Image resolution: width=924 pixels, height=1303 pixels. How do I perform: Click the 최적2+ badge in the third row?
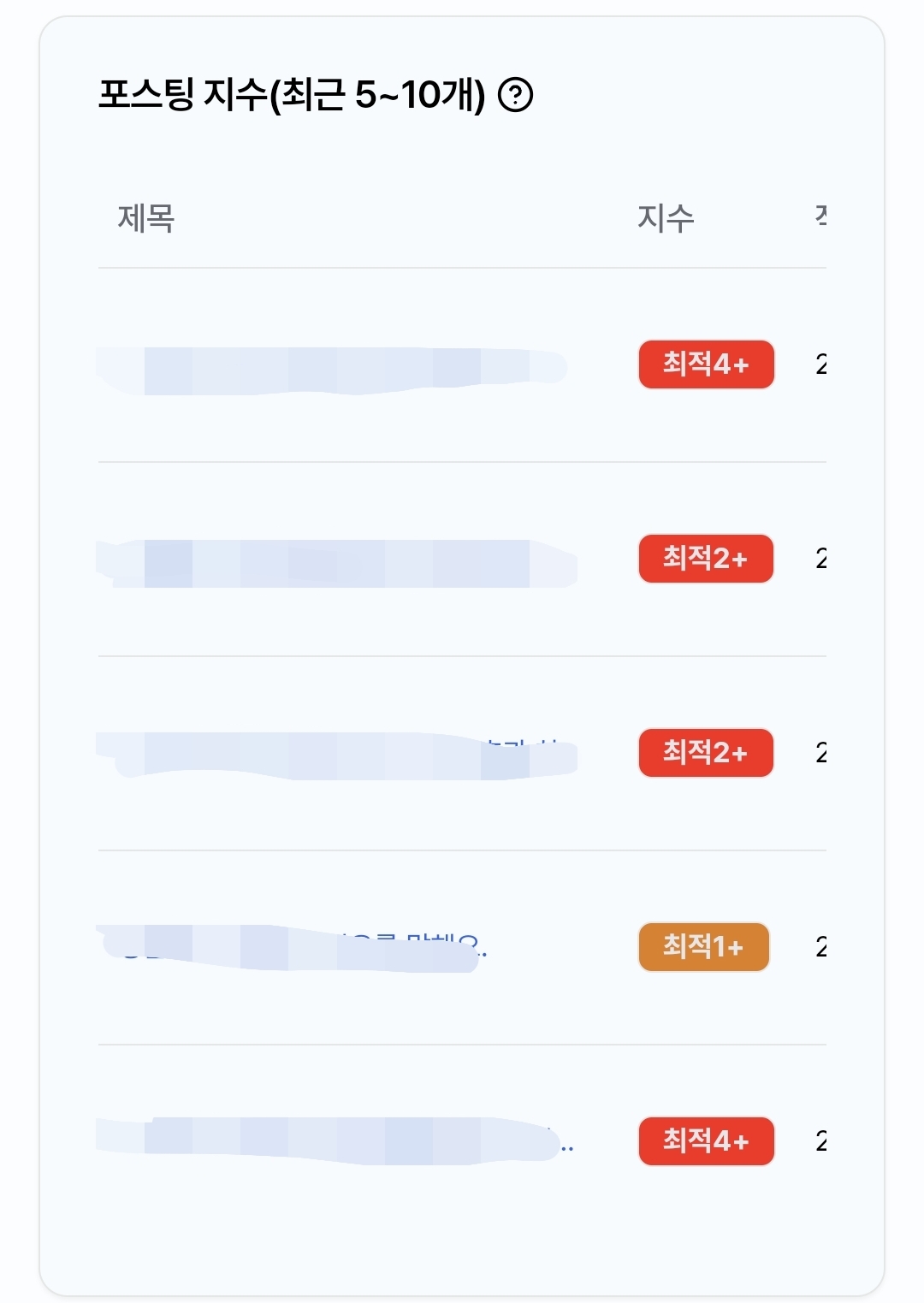[706, 753]
